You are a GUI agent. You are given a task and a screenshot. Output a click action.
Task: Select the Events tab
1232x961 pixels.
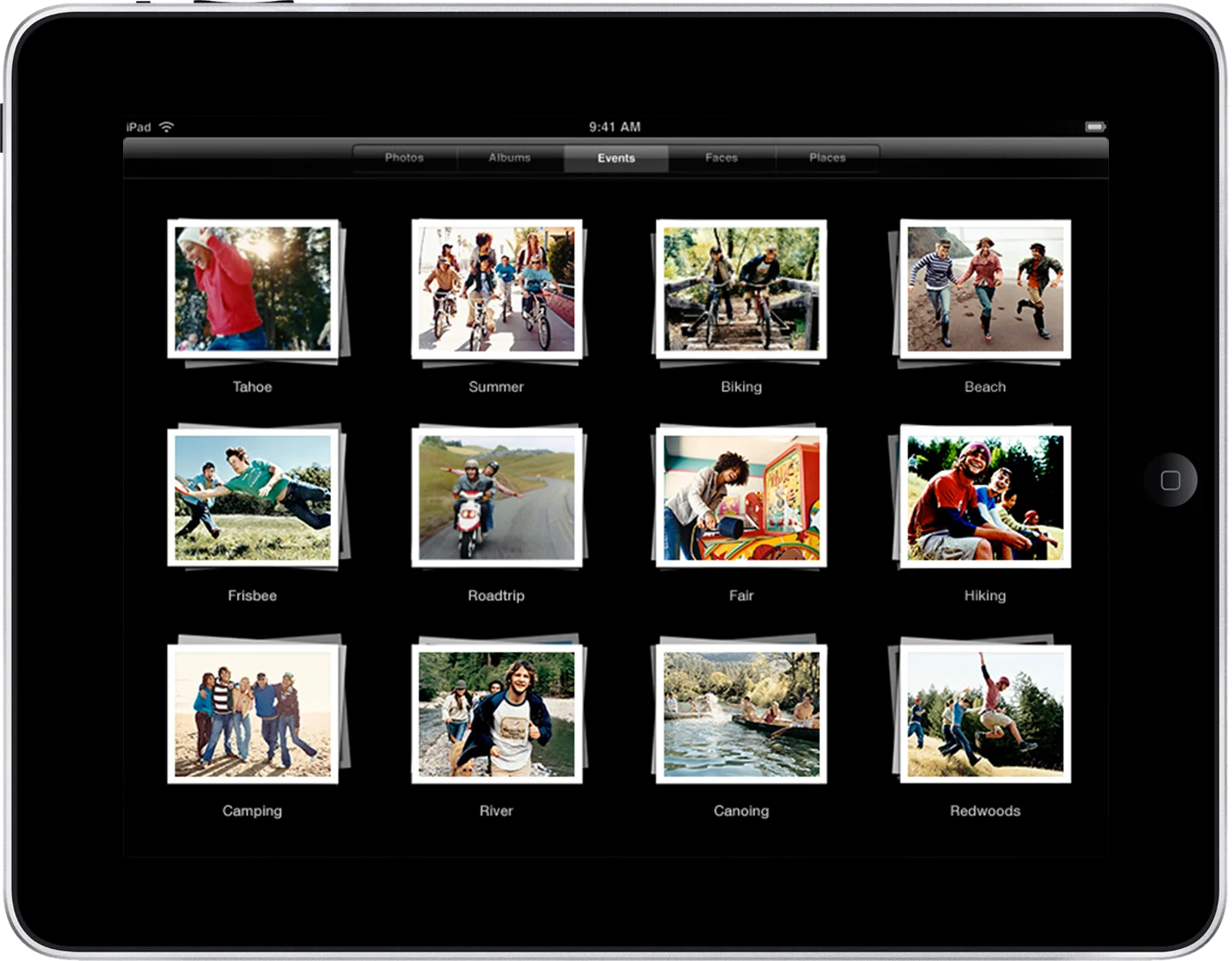(x=616, y=158)
